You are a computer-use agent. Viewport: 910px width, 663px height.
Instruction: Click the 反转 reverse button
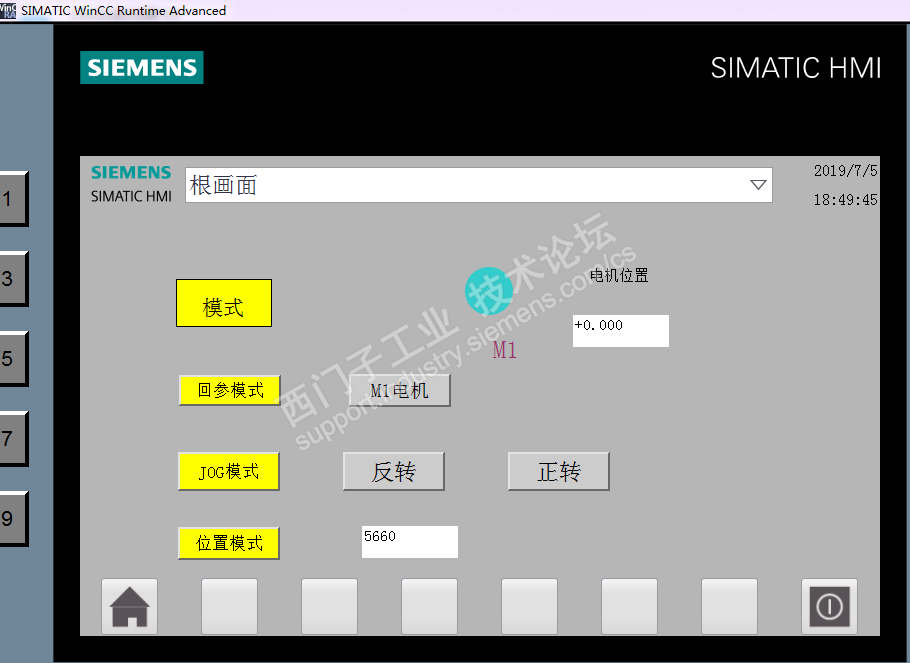point(393,471)
